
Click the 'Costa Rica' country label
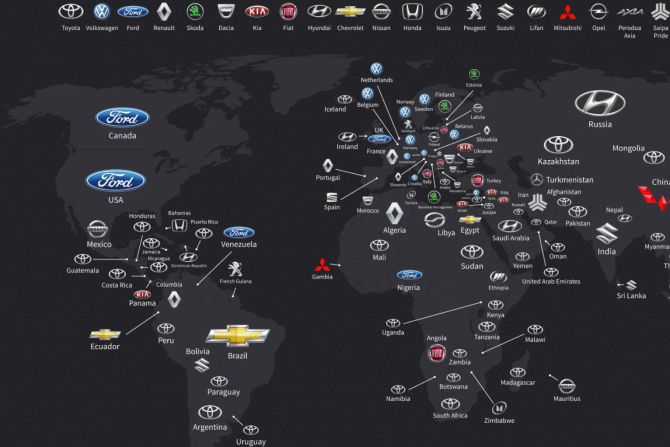click(x=117, y=285)
